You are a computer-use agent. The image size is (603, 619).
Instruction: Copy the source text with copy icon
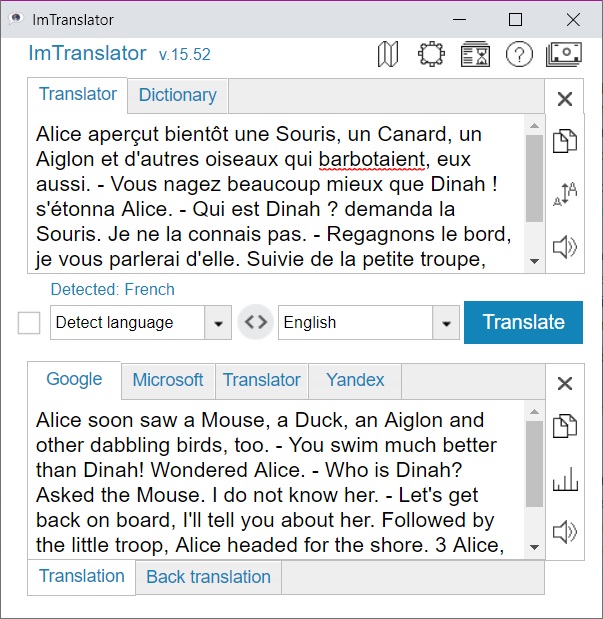tap(565, 141)
